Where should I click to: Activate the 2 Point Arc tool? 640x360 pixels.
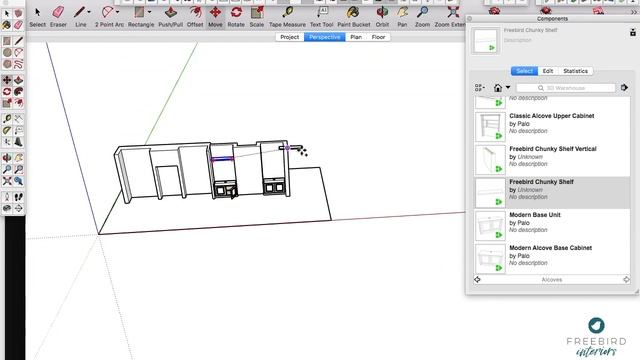107,12
